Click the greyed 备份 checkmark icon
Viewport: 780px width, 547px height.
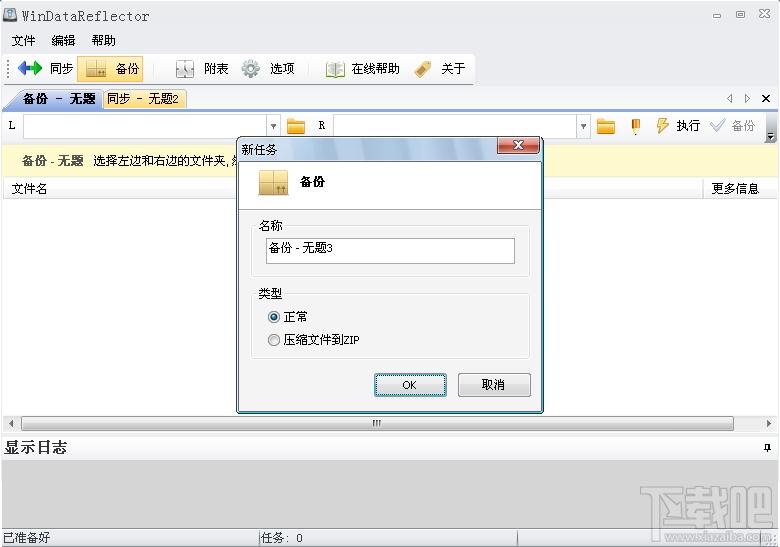coord(717,125)
